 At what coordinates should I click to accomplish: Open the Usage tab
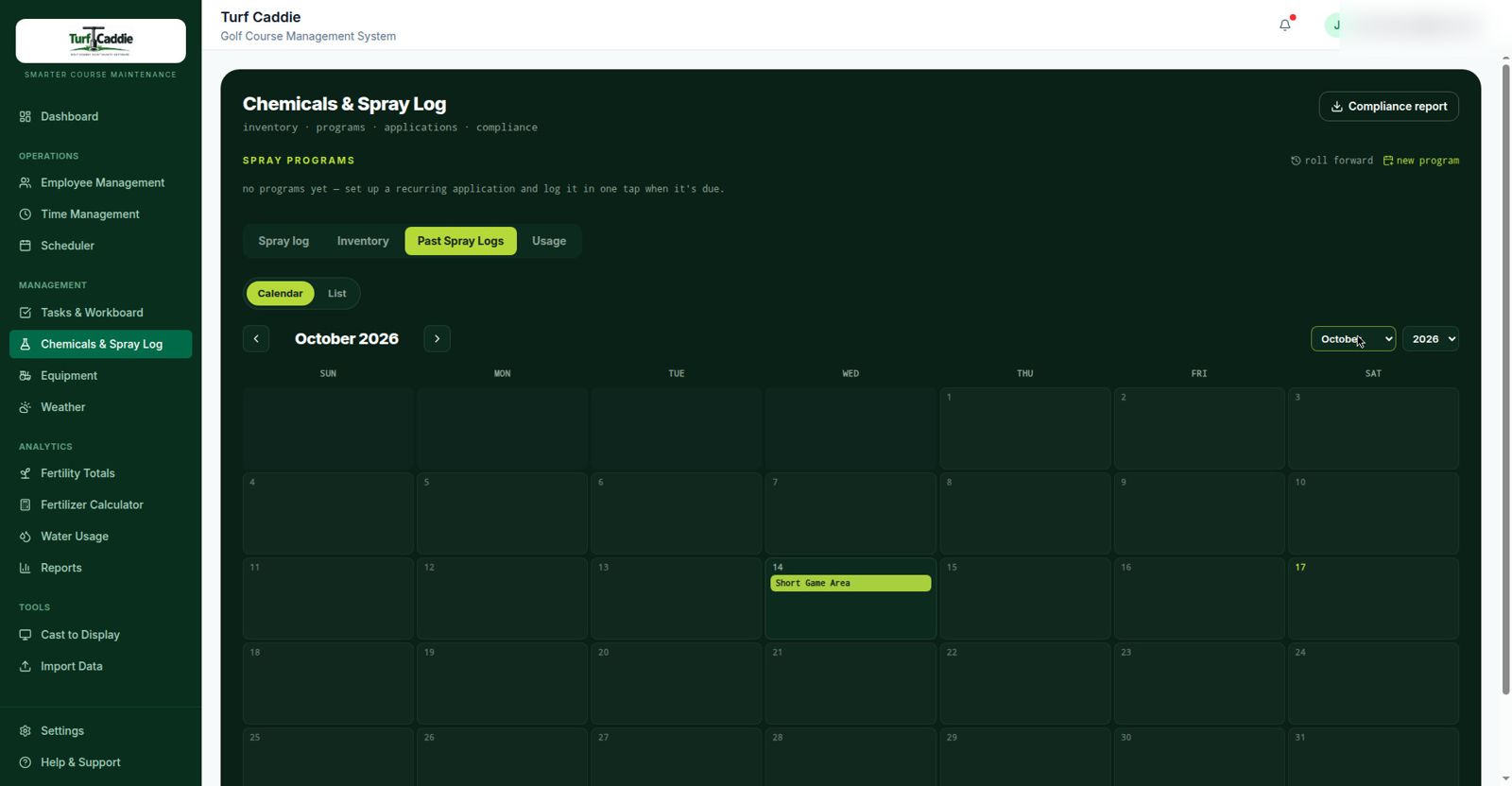coord(549,241)
